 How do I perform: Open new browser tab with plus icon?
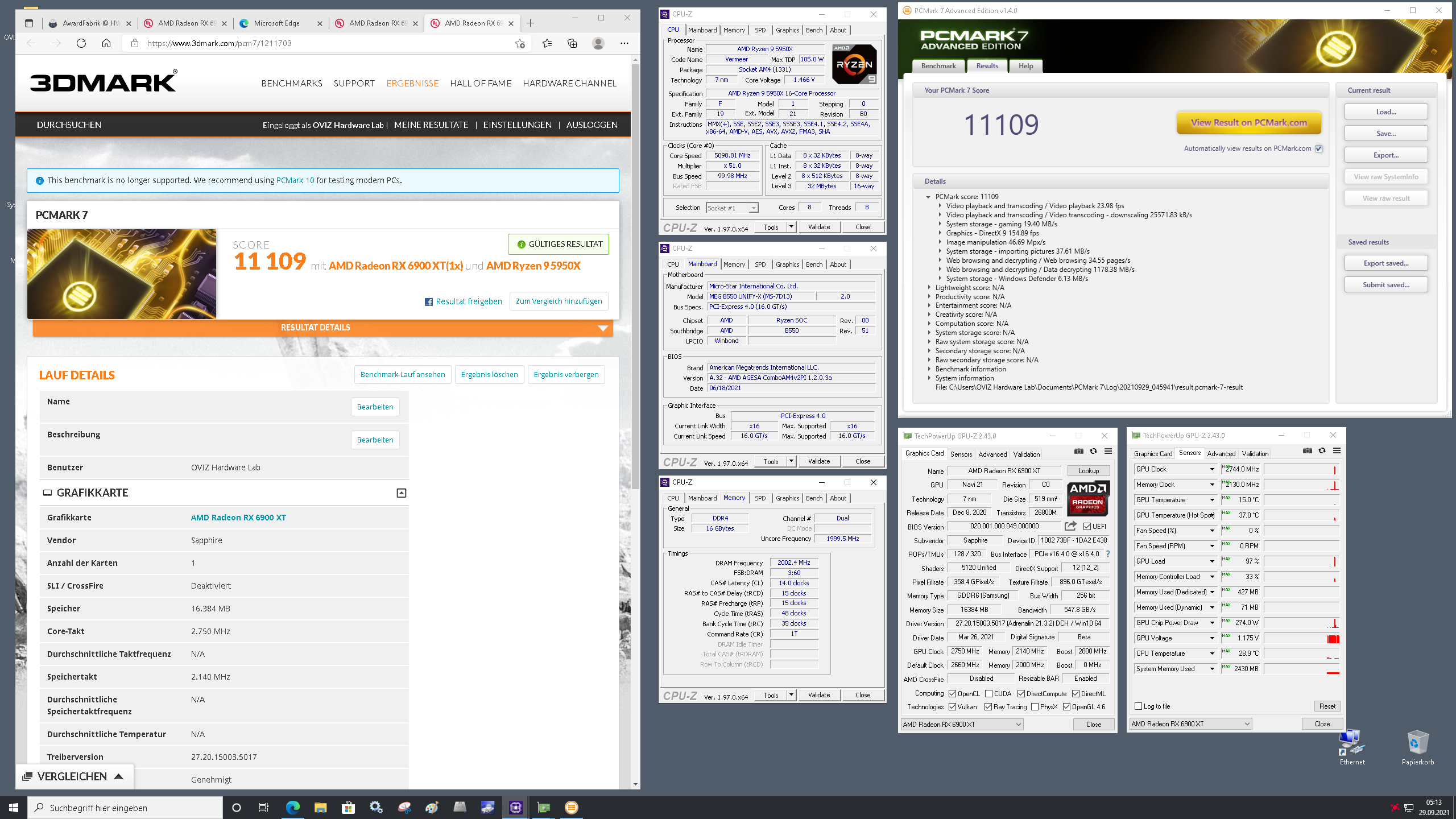pos(530,23)
